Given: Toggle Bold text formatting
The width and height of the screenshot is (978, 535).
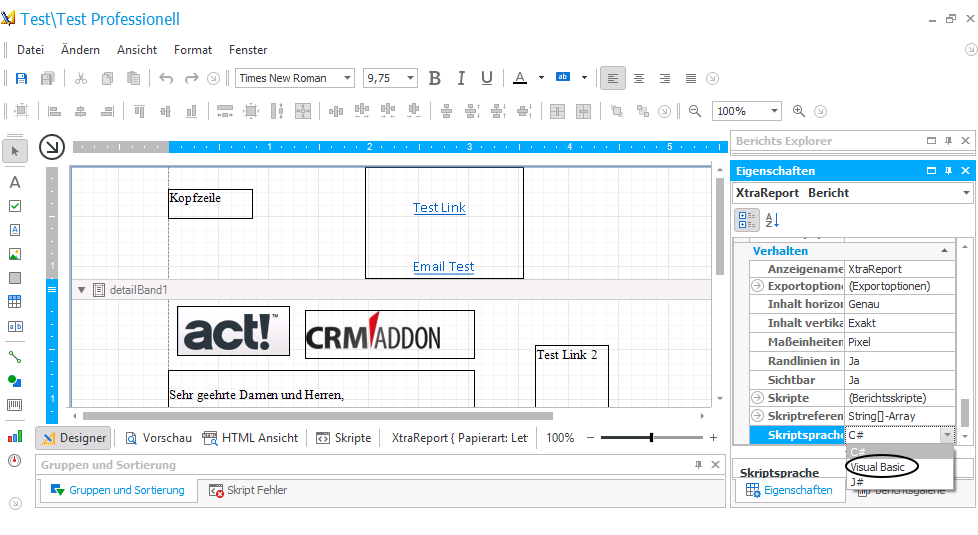Looking at the screenshot, I should click(435, 79).
